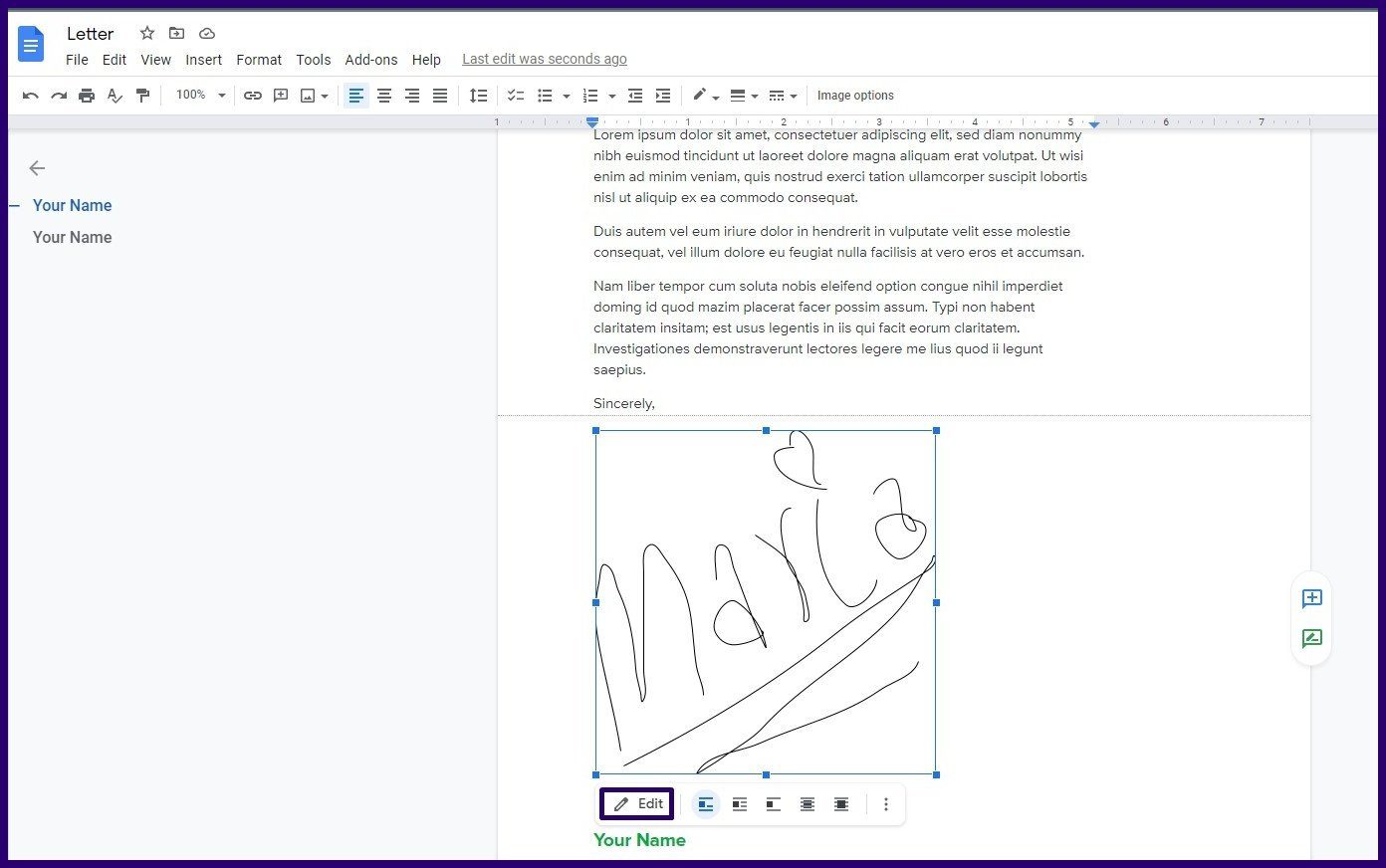Click the Letter document title field
This screenshot has height=868, width=1386.
tap(91, 33)
